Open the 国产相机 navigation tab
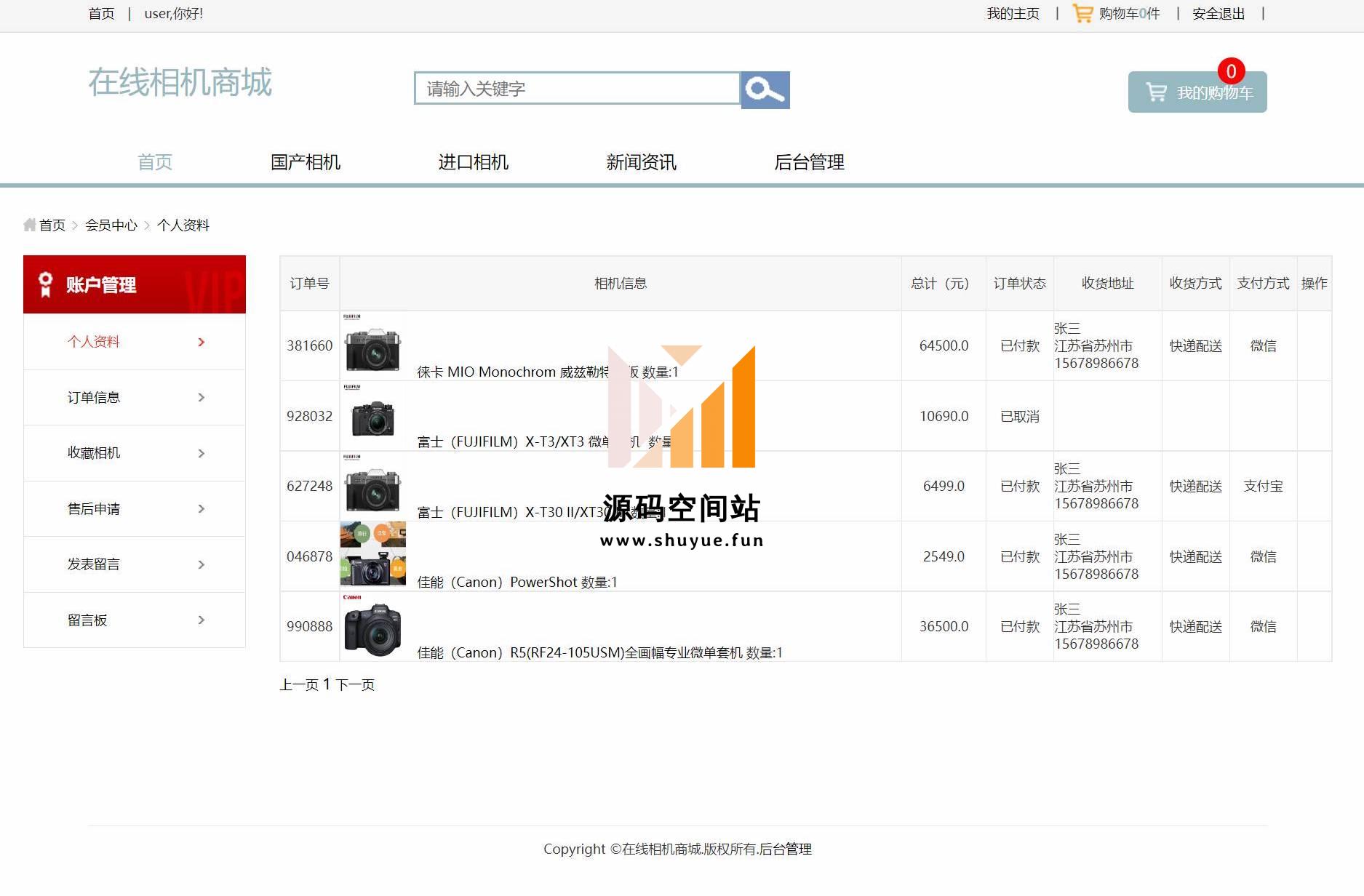1364x896 pixels. [x=306, y=161]
